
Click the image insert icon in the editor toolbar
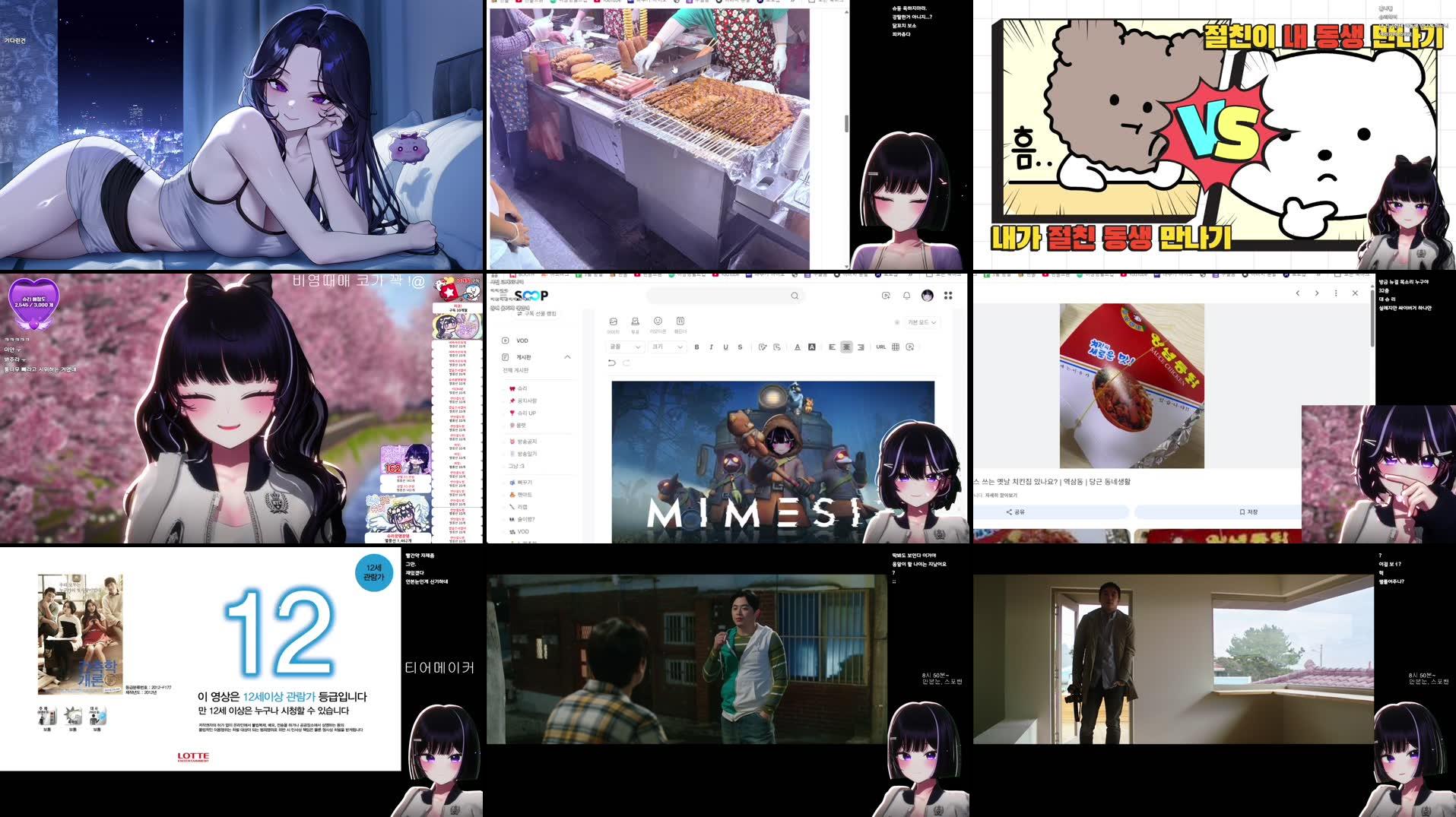click(x=614, y=321)
